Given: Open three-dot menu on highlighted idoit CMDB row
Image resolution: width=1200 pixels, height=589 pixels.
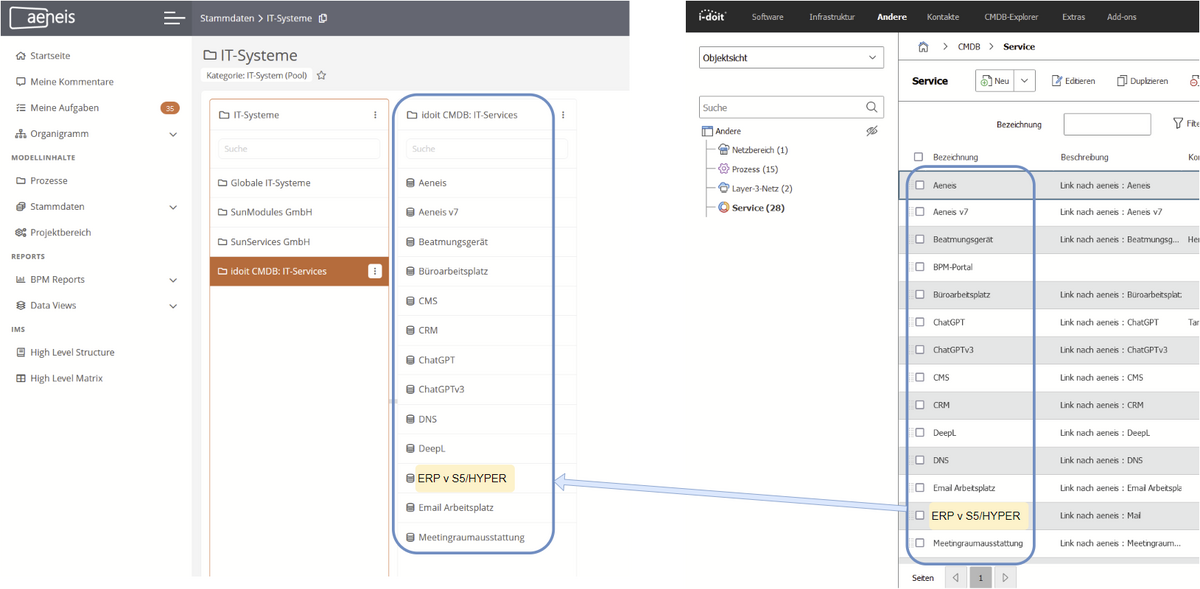Looking at the screenshot, I should pos(375,271).
